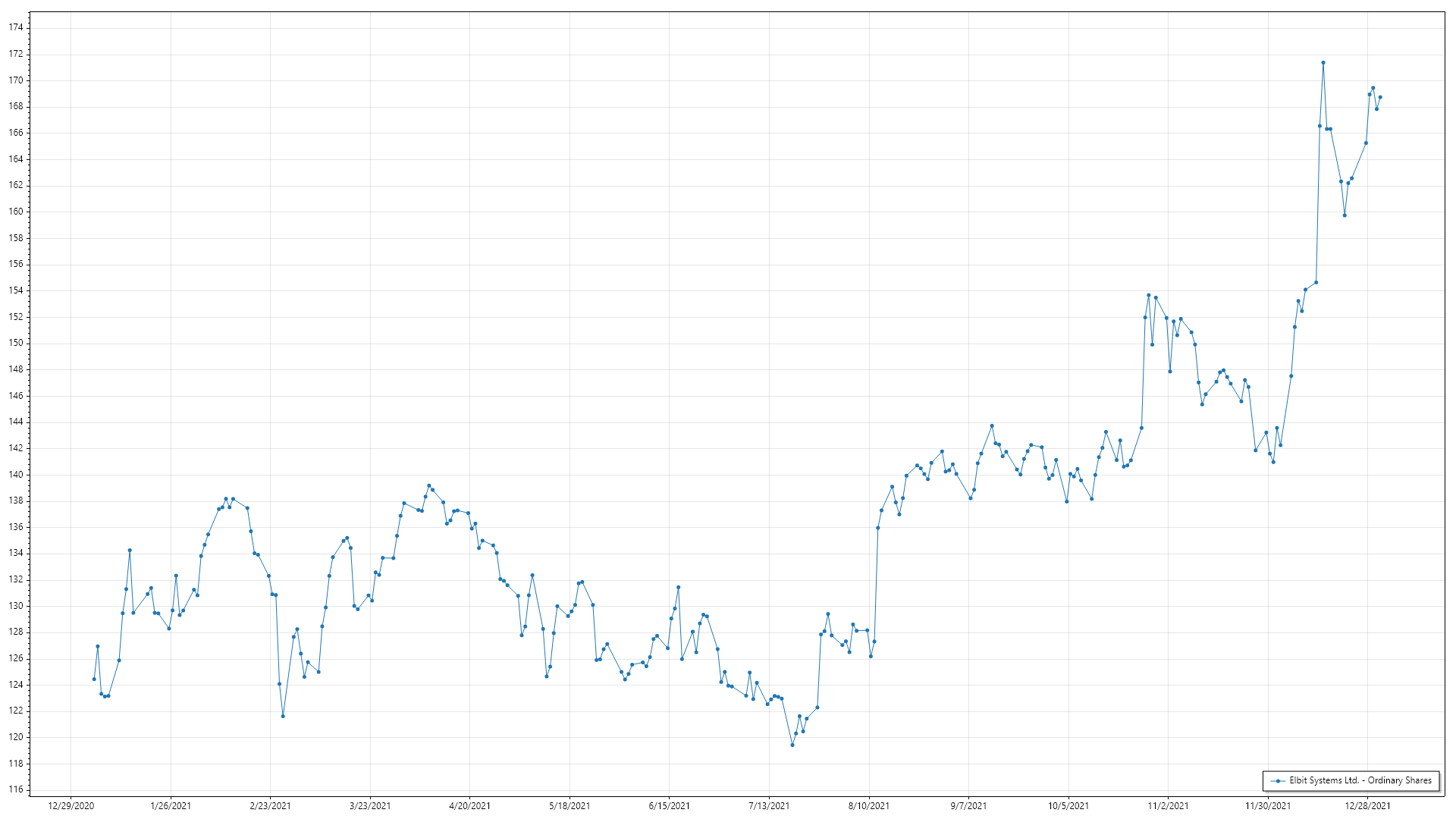The width and height of the screenshot is (1456, 819).
Task: Click the 116 y-axis label
Action: pyautogui.click(x=16, y=789)
